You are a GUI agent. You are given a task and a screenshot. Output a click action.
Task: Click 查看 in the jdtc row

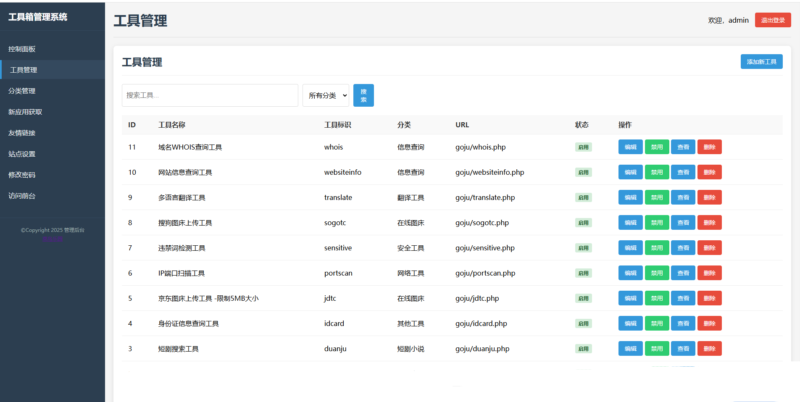pyautogui.click(x=683, y=298)
